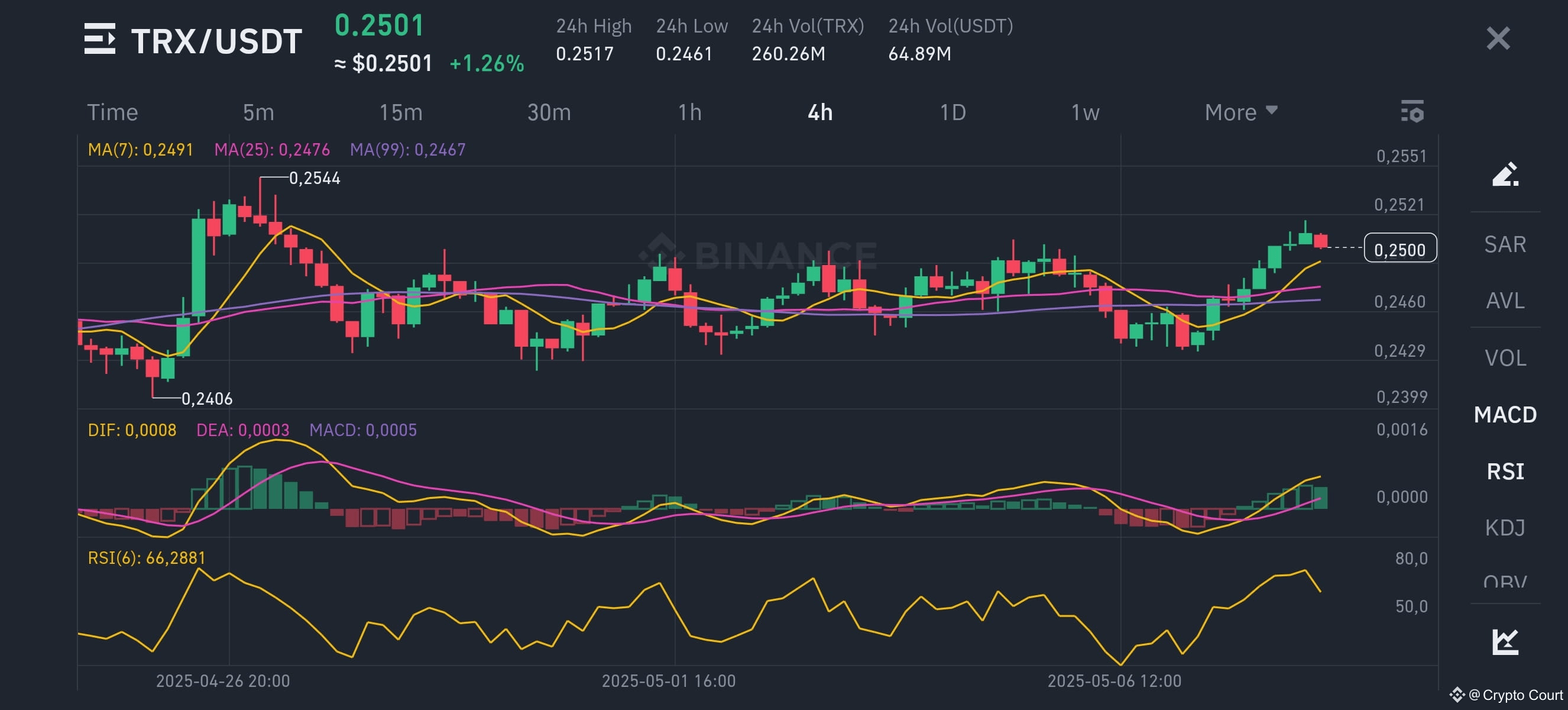Select the drawing pencil tool
This screenshot has width=1568, height=710.
(x=1505, y=174)
